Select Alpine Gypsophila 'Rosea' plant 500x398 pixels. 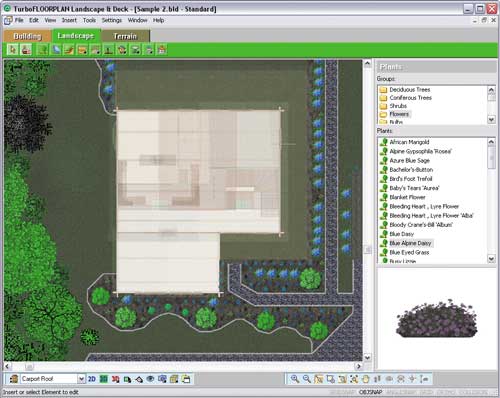pyautogui.click(x=420, y=151)
